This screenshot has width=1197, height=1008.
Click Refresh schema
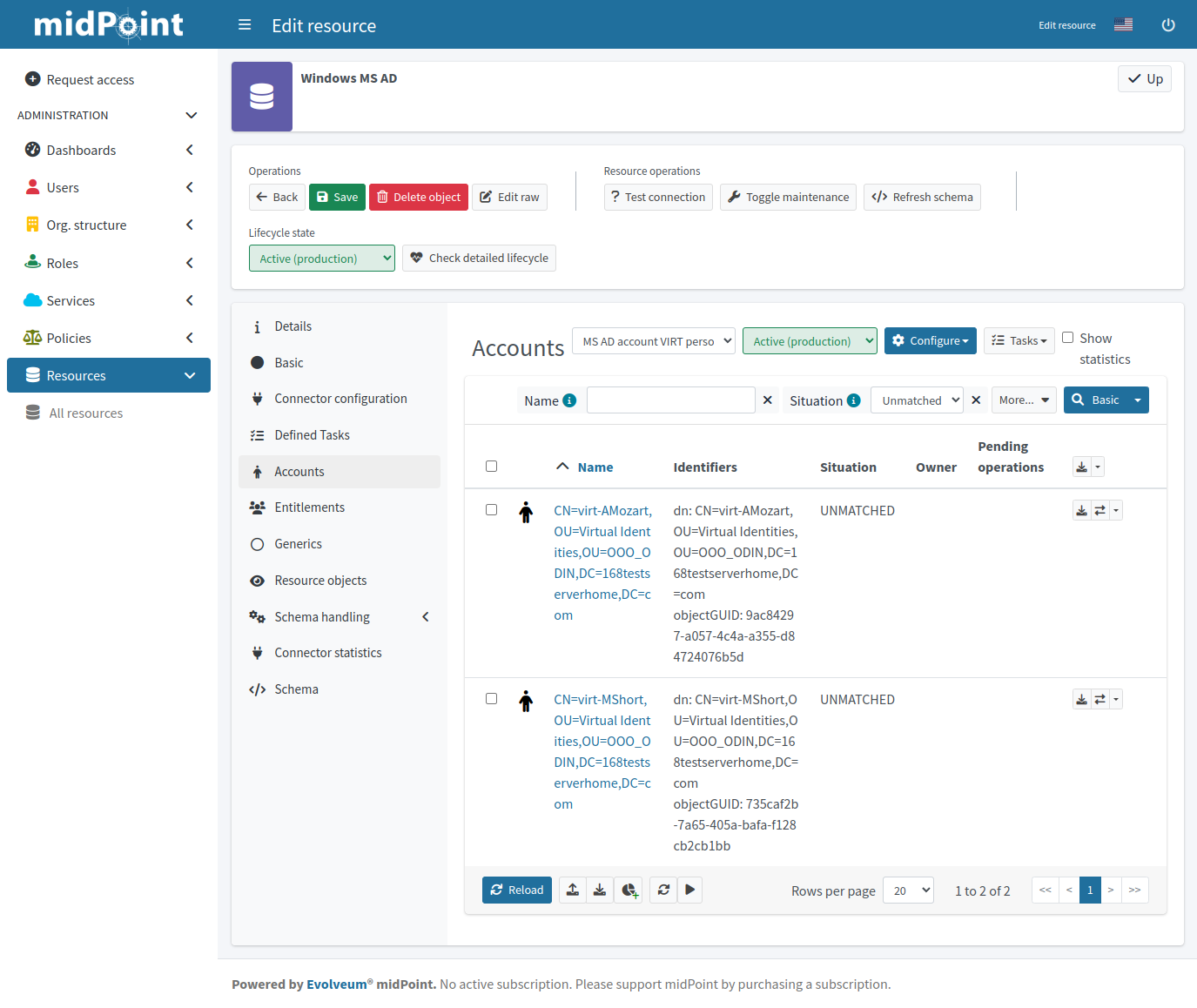click(922, 198)
